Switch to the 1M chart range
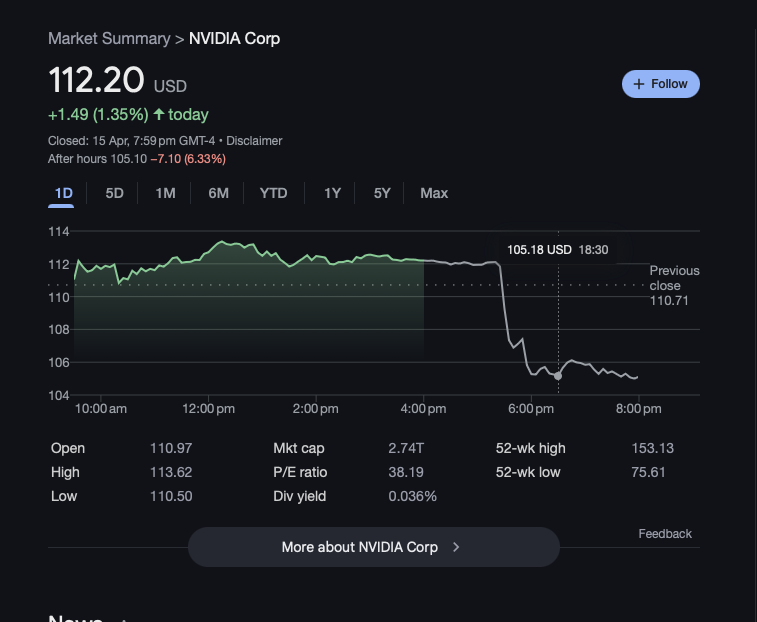The height and width of the screenshot is (622, 757). 165,193
